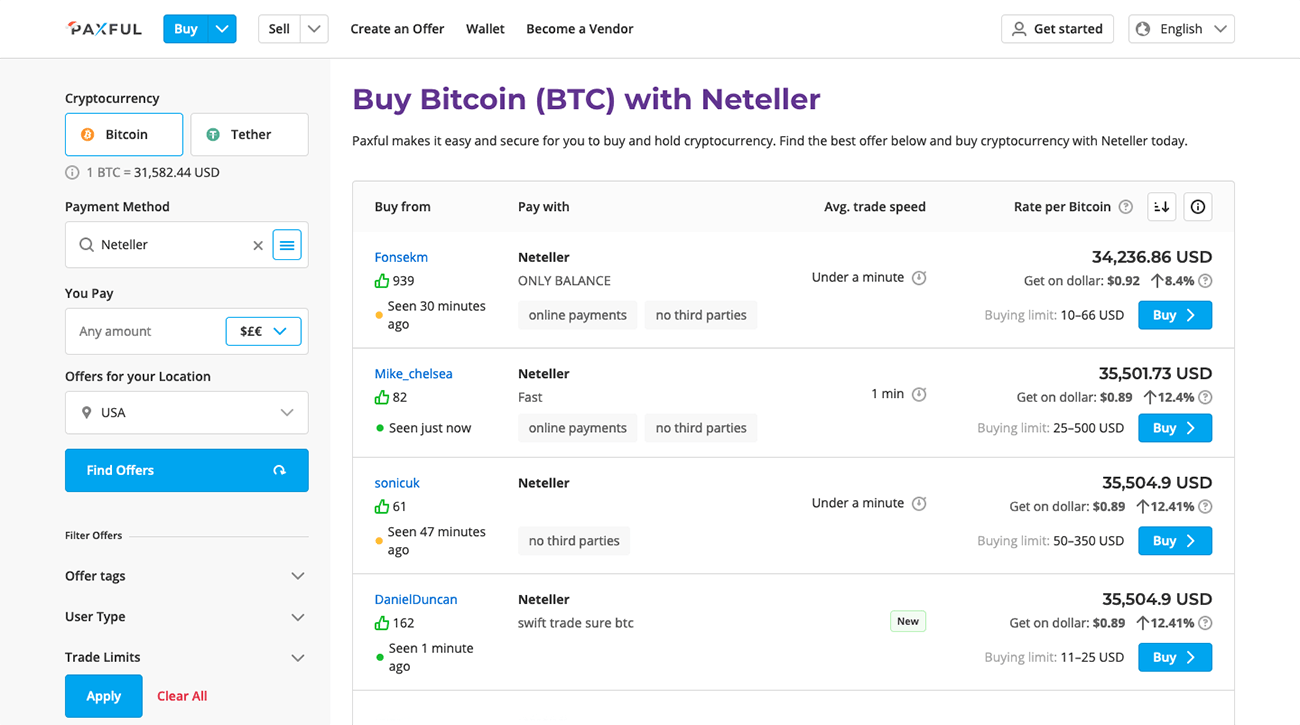The width and height of the screenshot is (1300, 725).
Task: Expand the Trade Limits filter
Action: coord(186,657)
